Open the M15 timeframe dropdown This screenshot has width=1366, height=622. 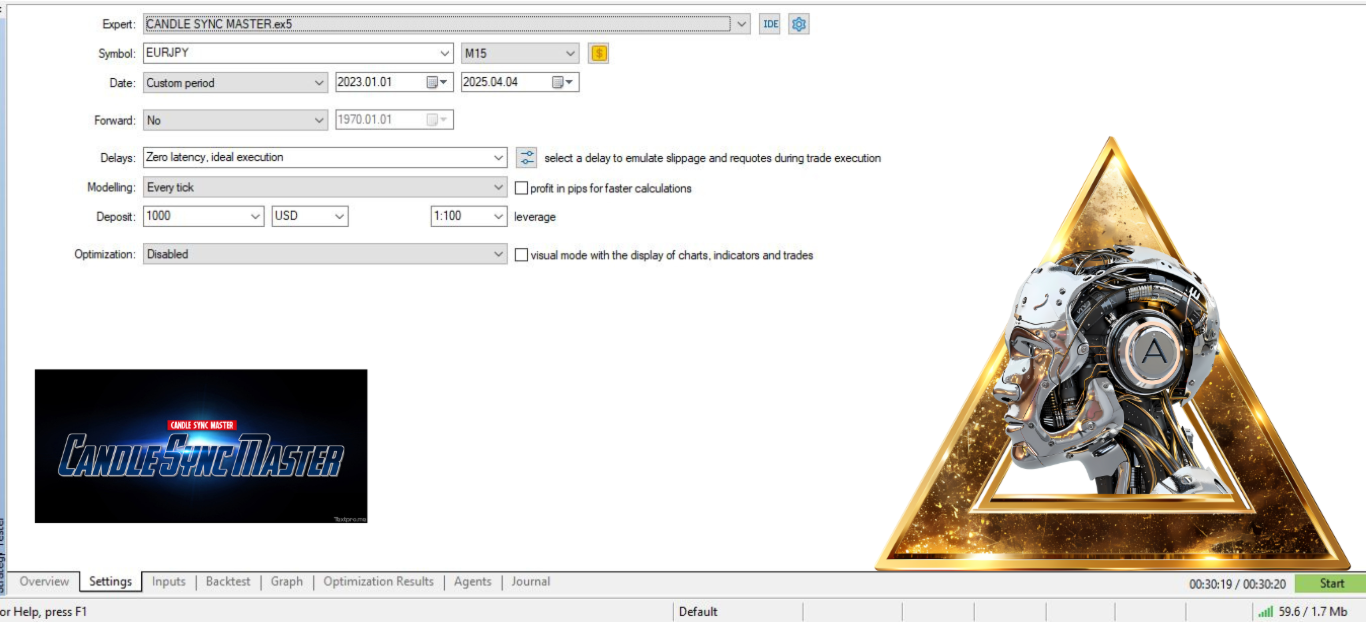(x=570, y=53)
